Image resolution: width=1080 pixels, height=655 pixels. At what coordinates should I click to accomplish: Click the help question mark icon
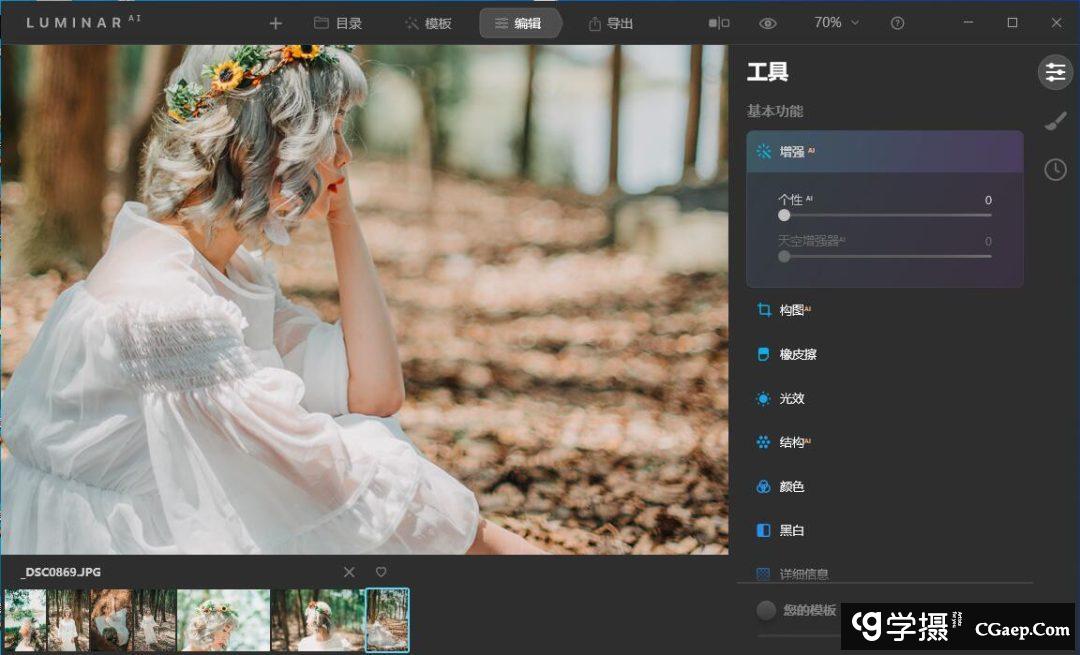point(897,23)
